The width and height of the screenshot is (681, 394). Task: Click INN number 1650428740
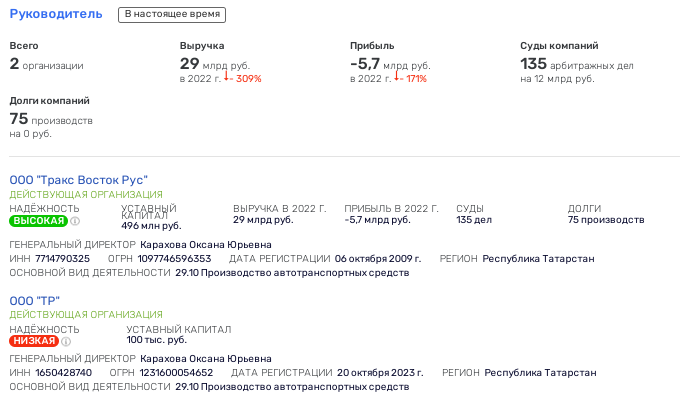click(64, 373)
